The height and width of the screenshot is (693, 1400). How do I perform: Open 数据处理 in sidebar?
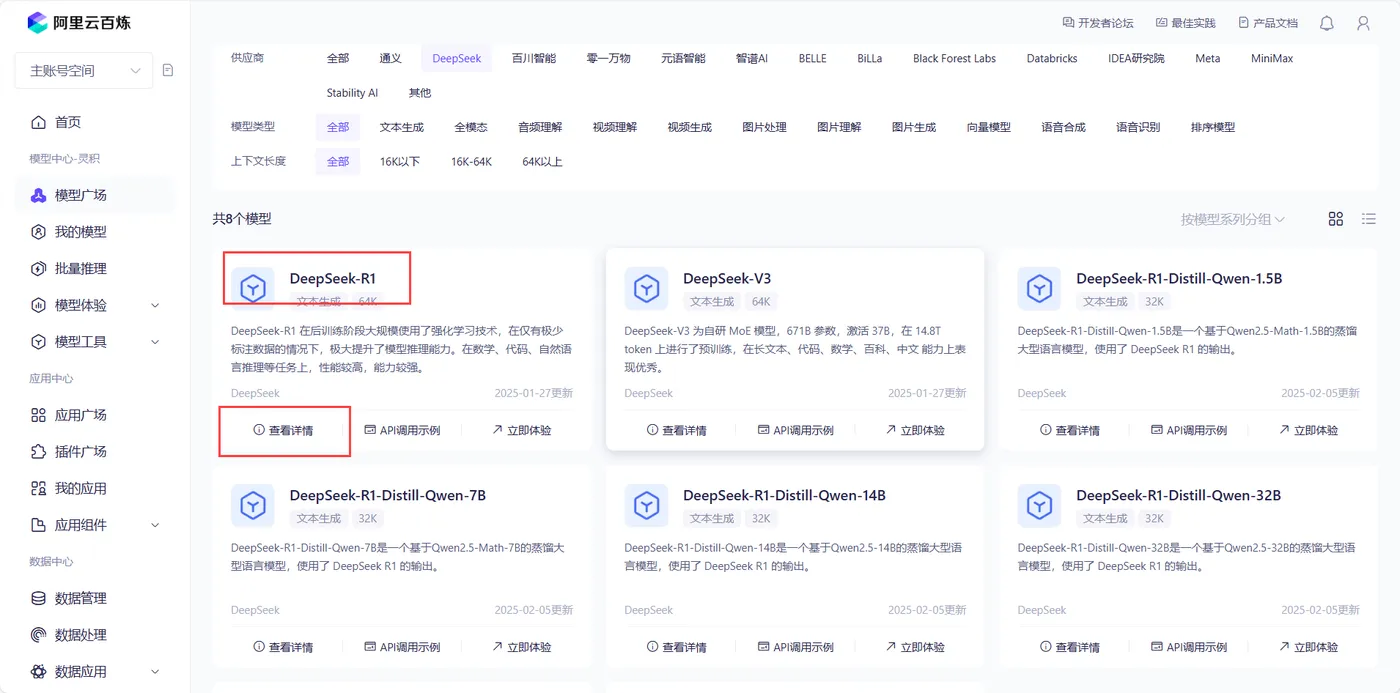pyautogui.click(x=94, y=635)
